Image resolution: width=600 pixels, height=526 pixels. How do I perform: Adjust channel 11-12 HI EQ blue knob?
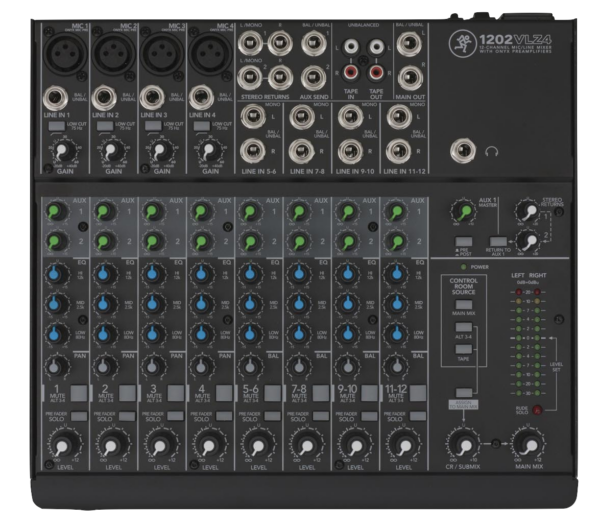tap(396, 274)
